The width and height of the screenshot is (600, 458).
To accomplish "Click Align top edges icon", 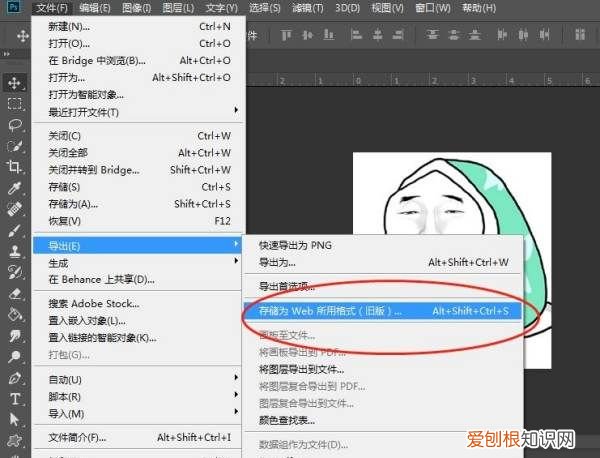I will click(286, 35).
